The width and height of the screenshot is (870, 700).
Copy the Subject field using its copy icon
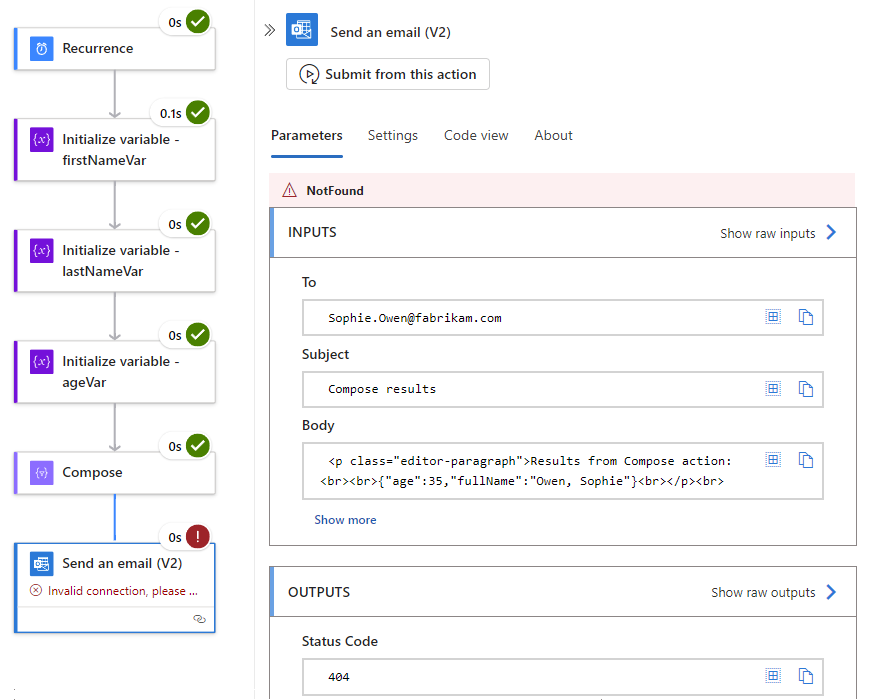[806, 388]
